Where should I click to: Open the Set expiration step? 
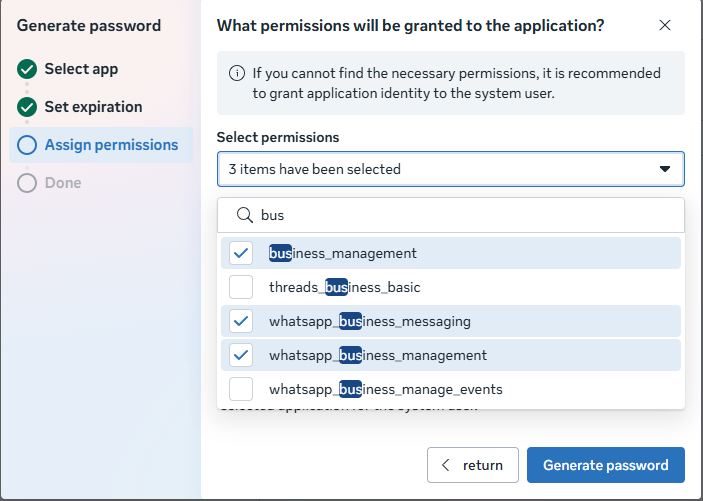(x=93, y=107)
